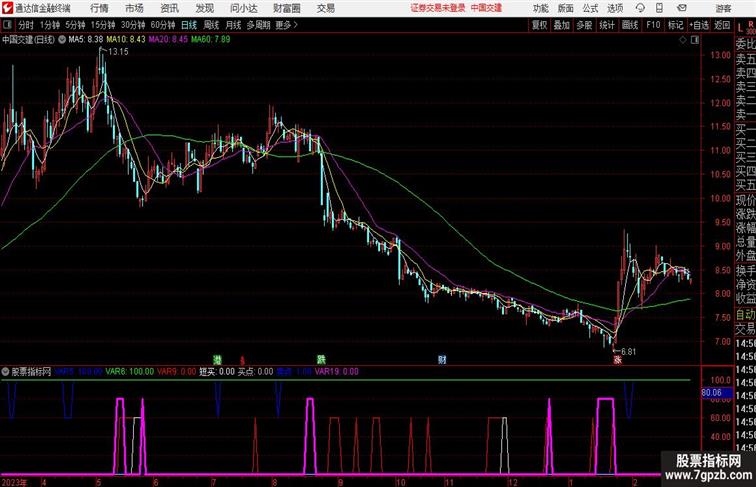This screenshot has width=756, height=487.
Task: Open the 选项 menu
Action: click(615, 8)
